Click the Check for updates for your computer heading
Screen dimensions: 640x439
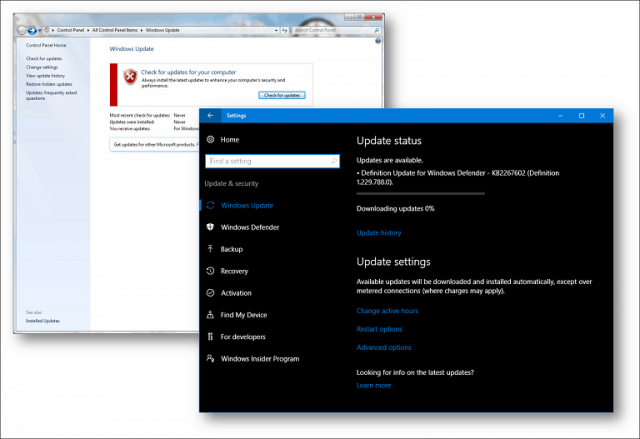pos(189,72)
